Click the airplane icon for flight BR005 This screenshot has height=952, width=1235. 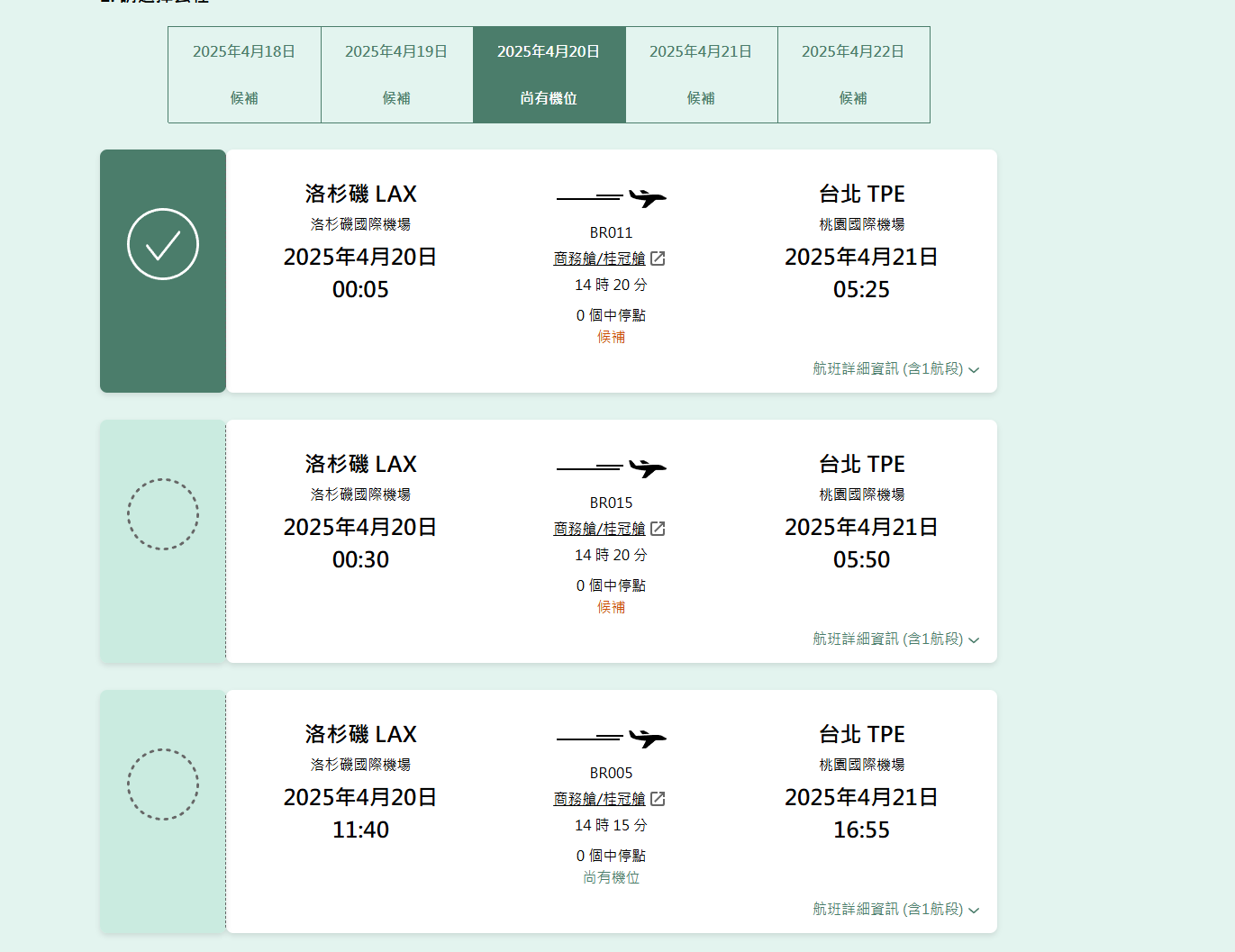coord(647,738)
